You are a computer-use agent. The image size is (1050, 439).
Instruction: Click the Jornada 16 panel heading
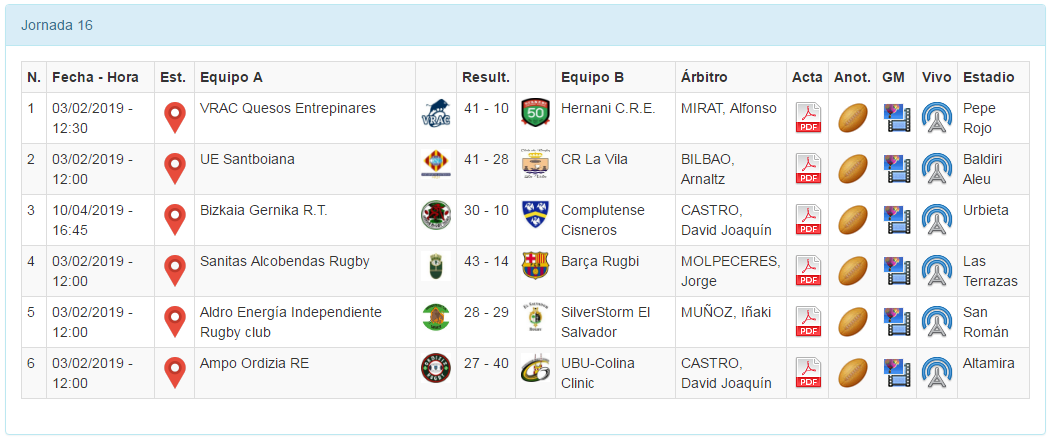pyautogui.click(x=57, y=25)
